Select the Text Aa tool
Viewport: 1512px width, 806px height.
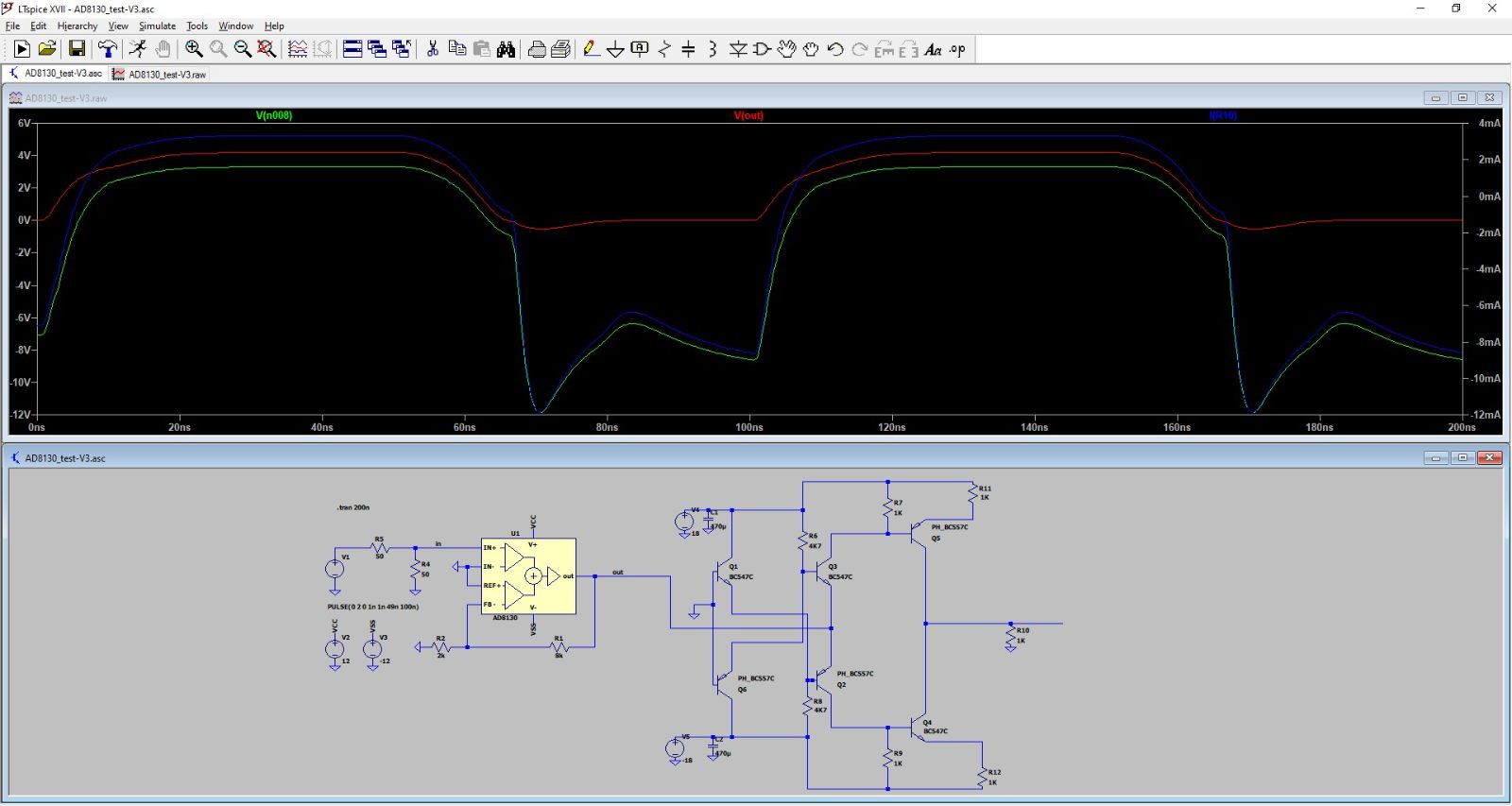934,49
